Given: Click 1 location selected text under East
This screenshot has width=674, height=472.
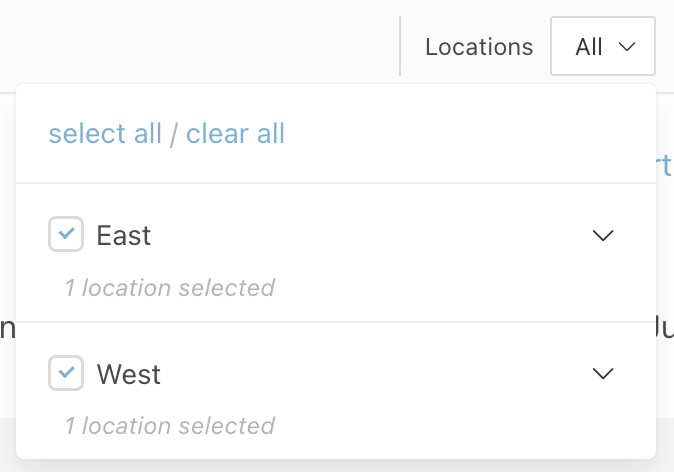Looking at the screenshot, I should 170,288.
